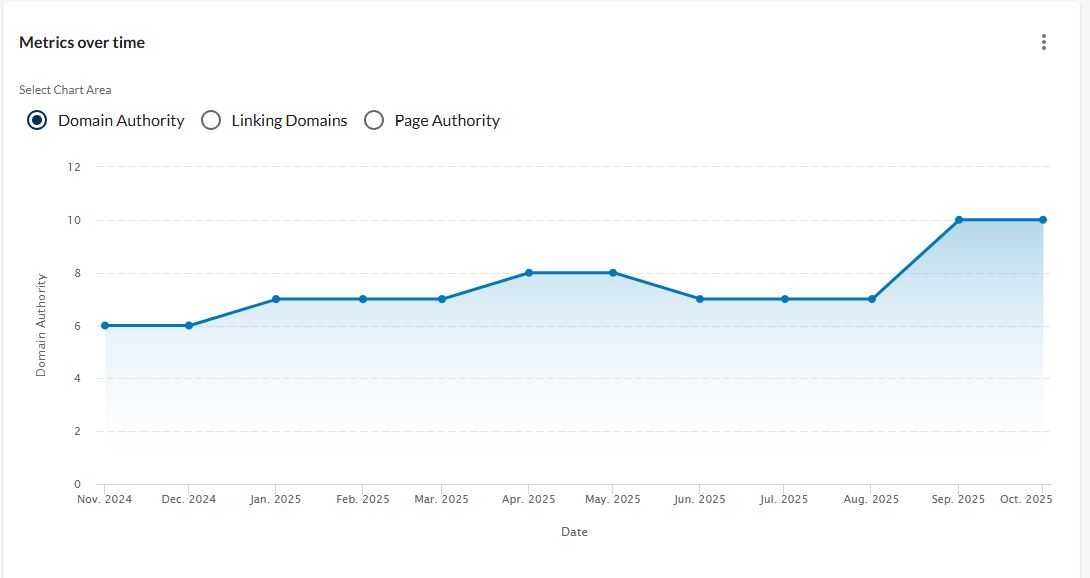The height and width of the screenshot is (578, 1090).
Task: Select the Aug. 2025 data point
Action: click(x=872, y=299)
